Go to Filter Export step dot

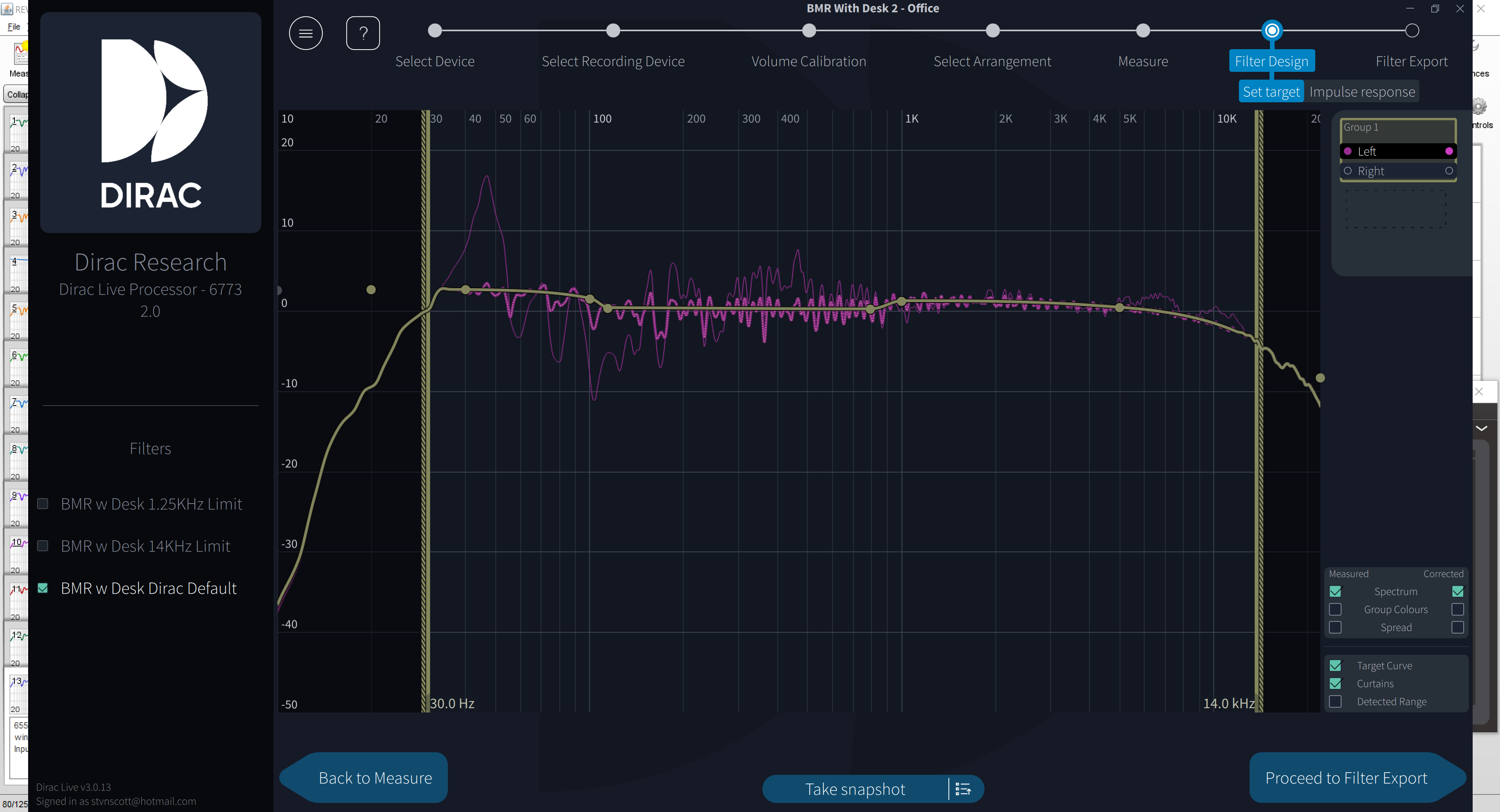click(x=1412, y=30)
